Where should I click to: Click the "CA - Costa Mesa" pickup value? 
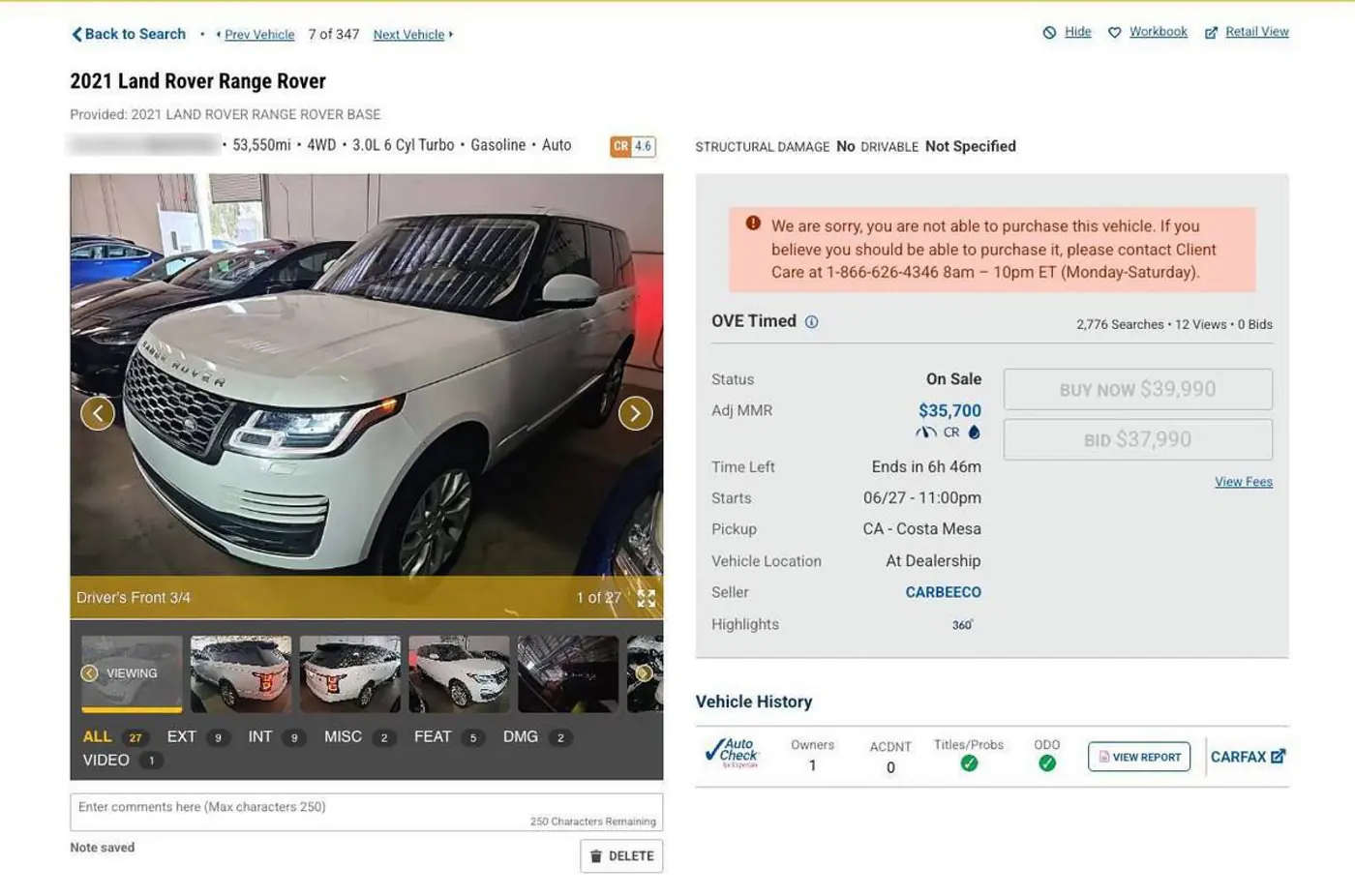pyautogui.click(x=922, y=529)
